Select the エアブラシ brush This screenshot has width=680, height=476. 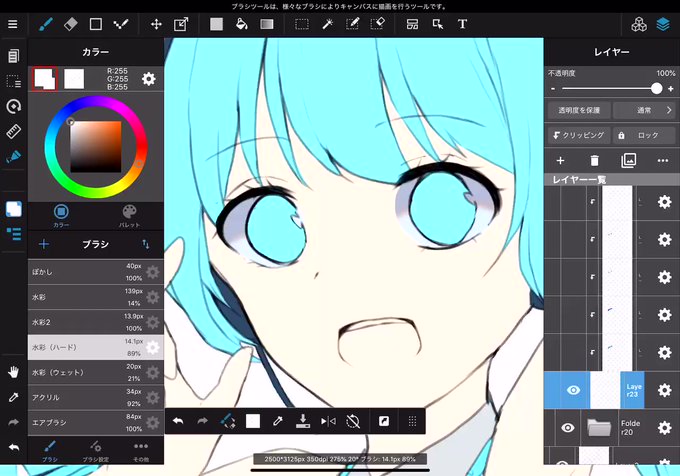point(96,423)
